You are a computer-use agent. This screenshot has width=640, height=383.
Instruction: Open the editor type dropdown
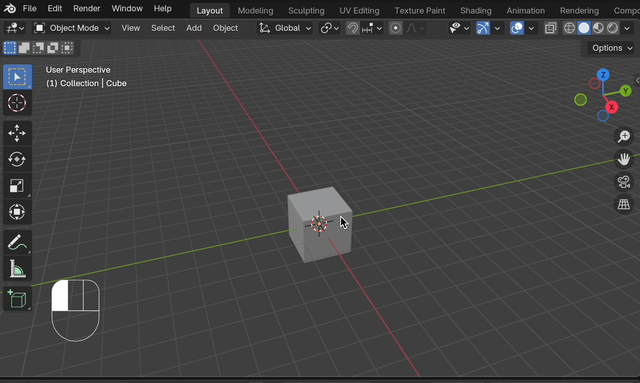coord(15,28)
